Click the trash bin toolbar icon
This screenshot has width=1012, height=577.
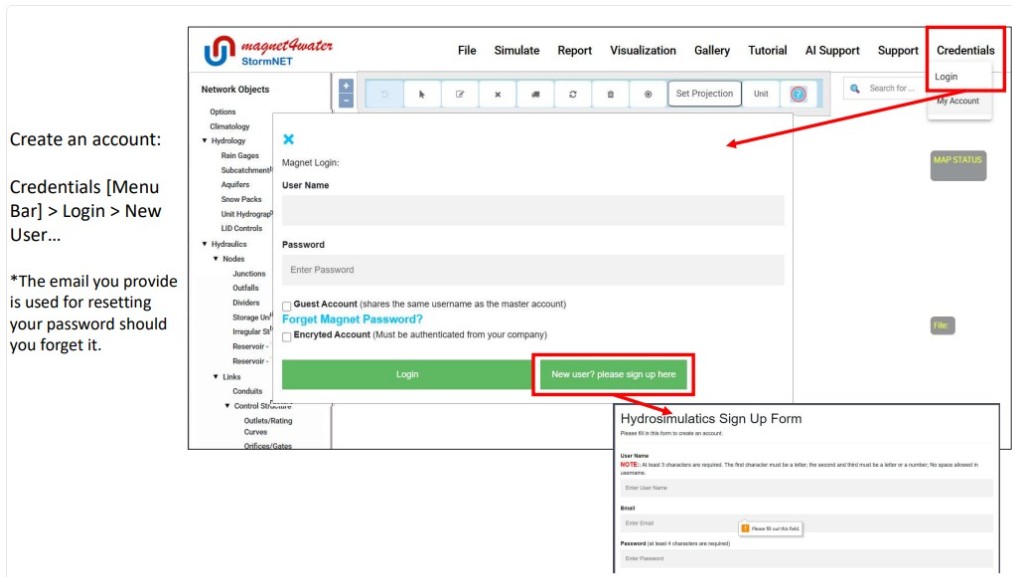tap(611, 94)
